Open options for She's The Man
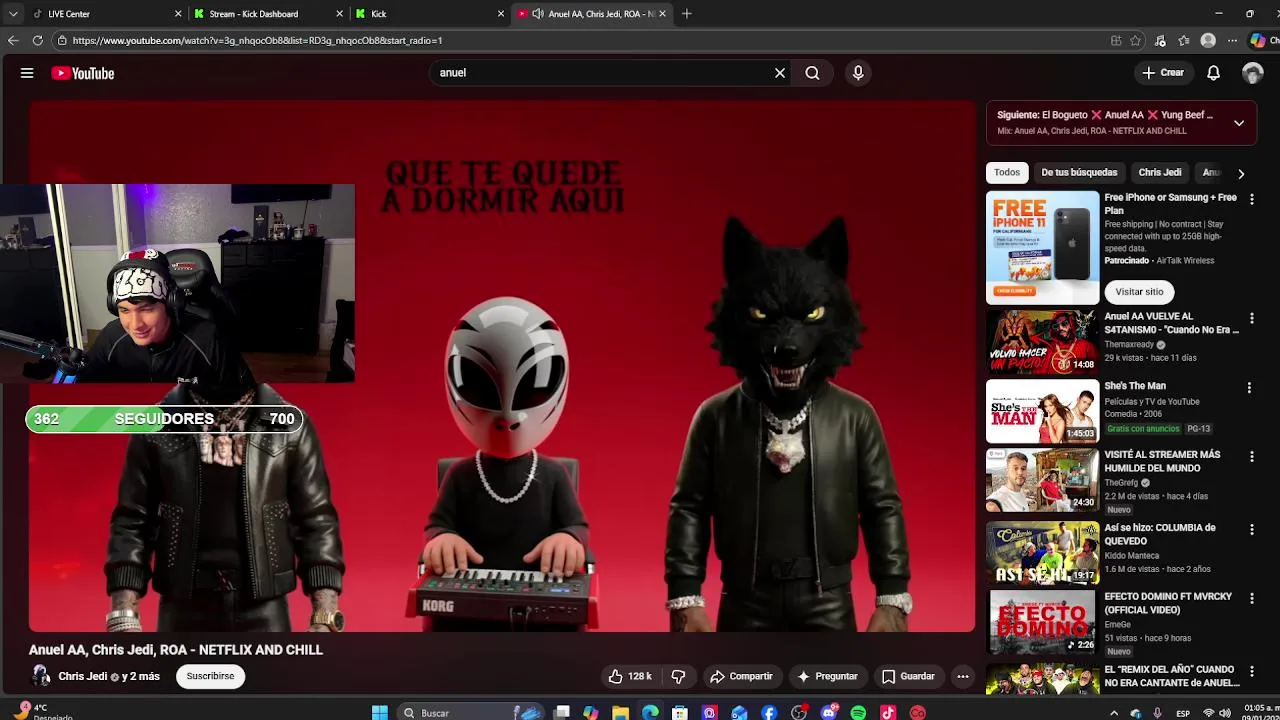The image size is (1280, 720). (x=1249, y=388)
